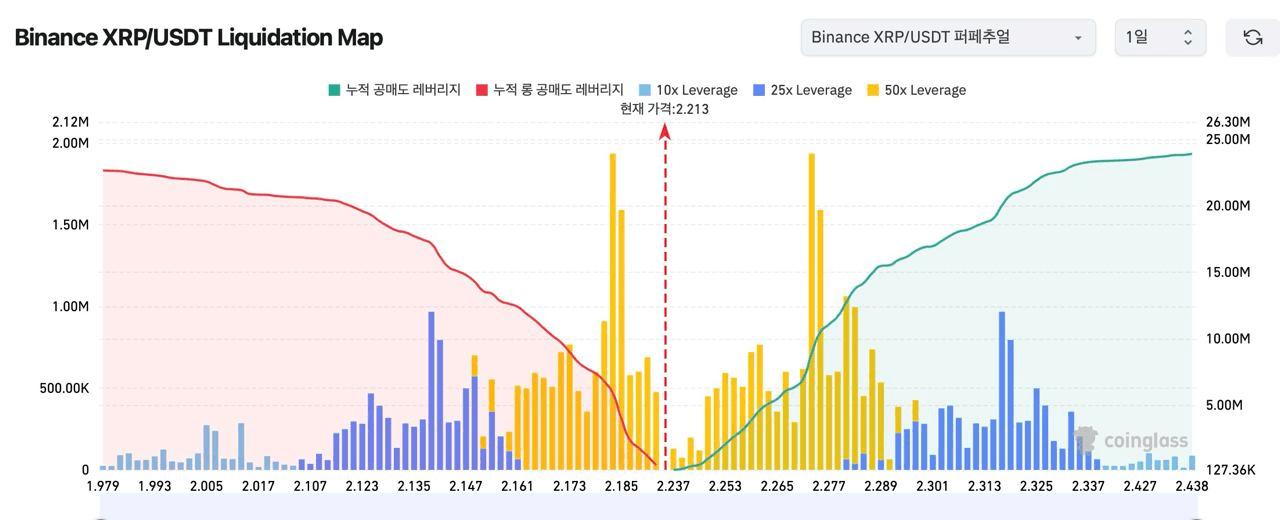
Task: Click the 2.135 x-axis price label
Action: (414, 486)
